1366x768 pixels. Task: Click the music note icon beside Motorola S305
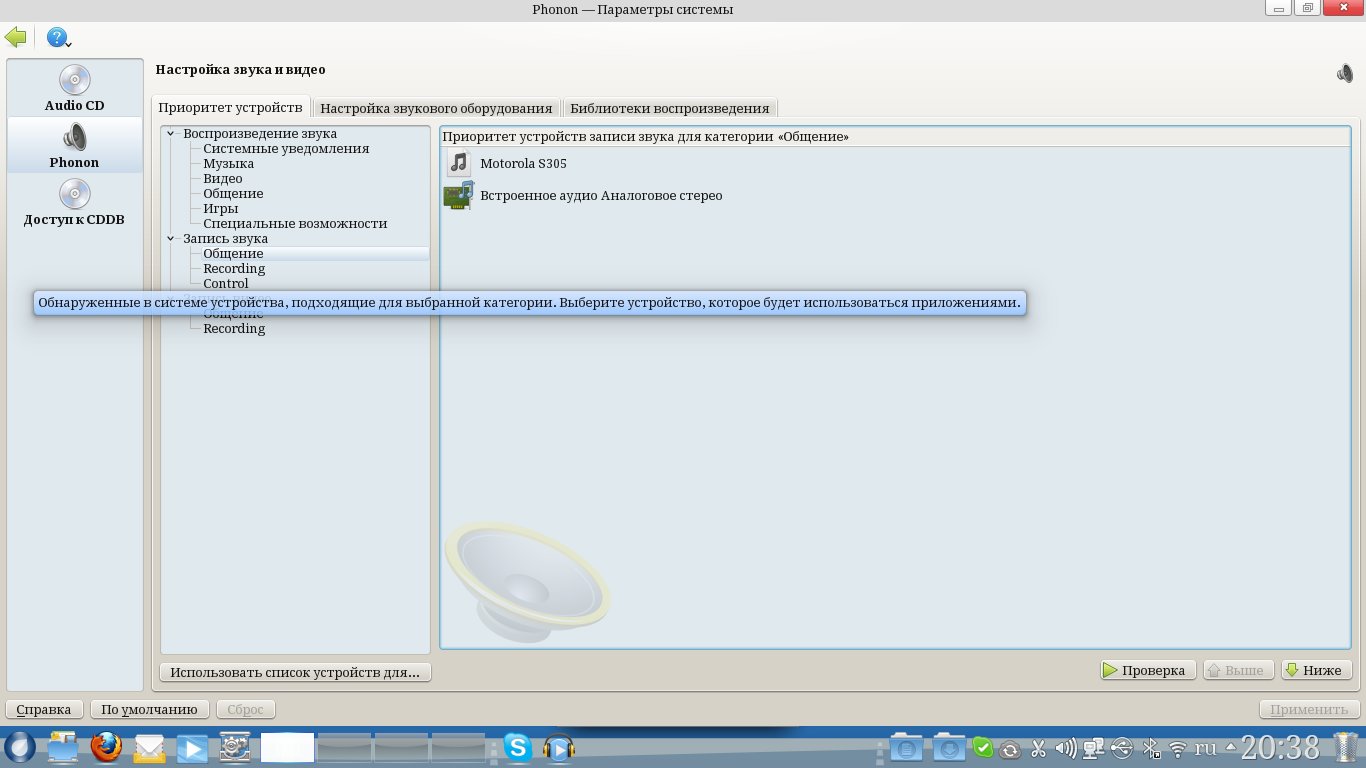click(x=459, y=163)
